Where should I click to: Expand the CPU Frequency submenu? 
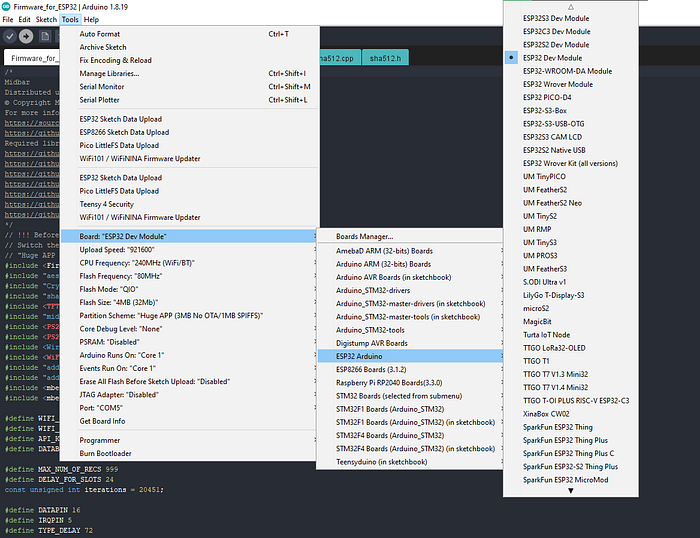pos(189,263)
